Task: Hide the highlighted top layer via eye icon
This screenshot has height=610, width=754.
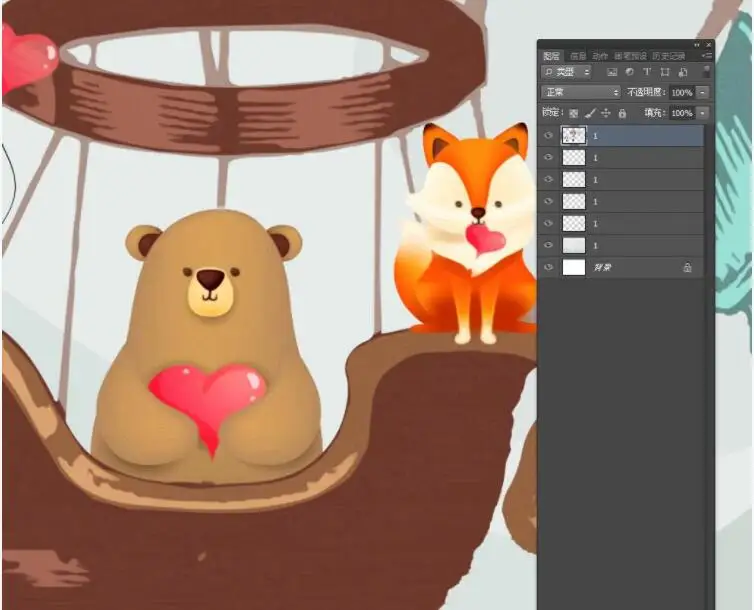Action: [x=548, y=136]
